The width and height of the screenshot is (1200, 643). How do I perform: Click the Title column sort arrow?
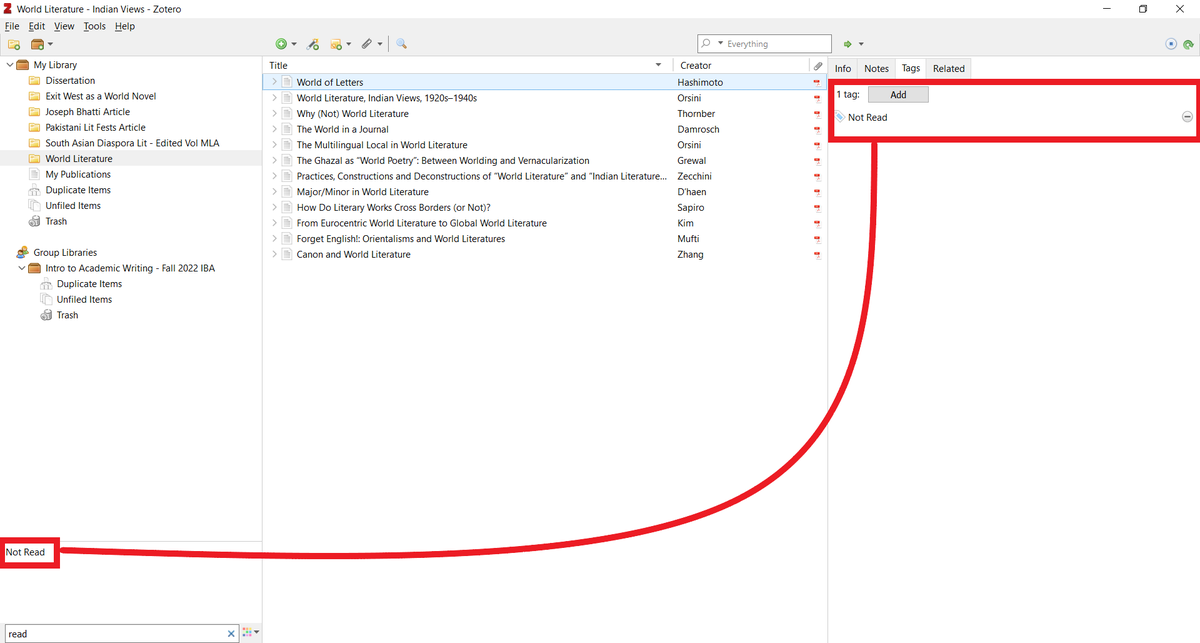point(658,65)
